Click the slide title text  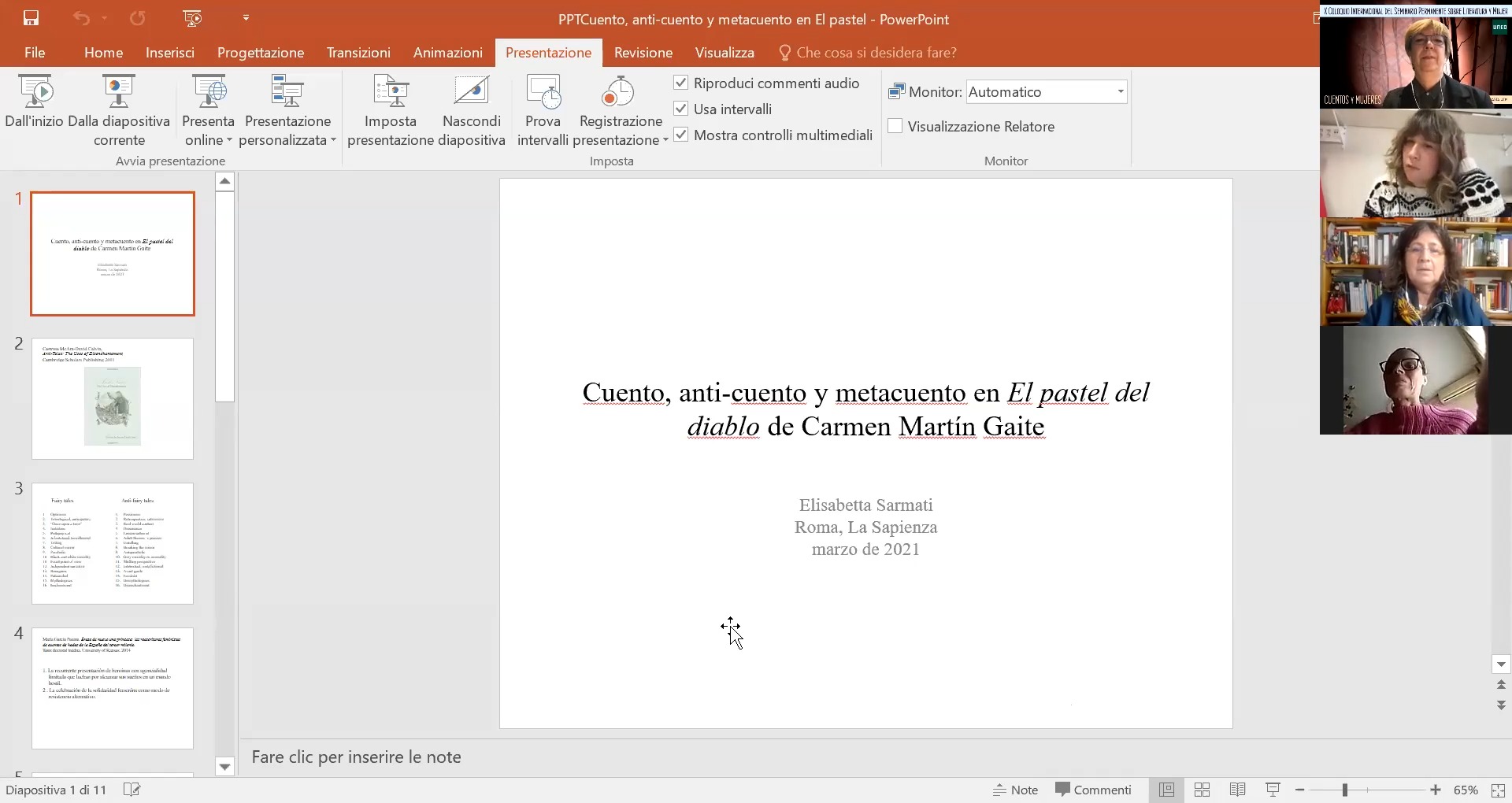point(866,409)
